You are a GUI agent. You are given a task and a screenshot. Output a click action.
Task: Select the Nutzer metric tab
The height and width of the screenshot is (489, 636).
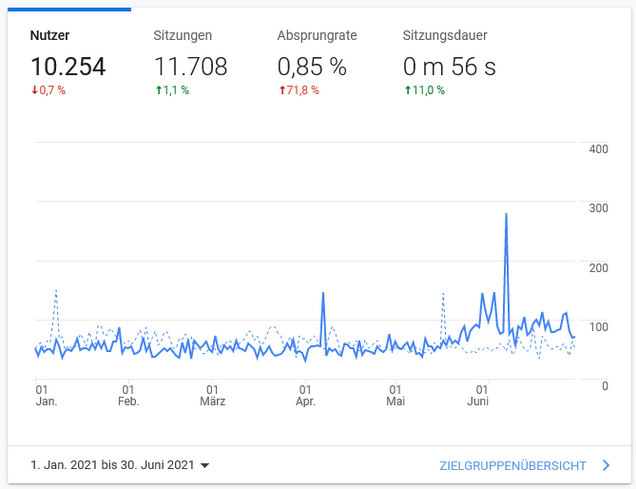(49, 35)
